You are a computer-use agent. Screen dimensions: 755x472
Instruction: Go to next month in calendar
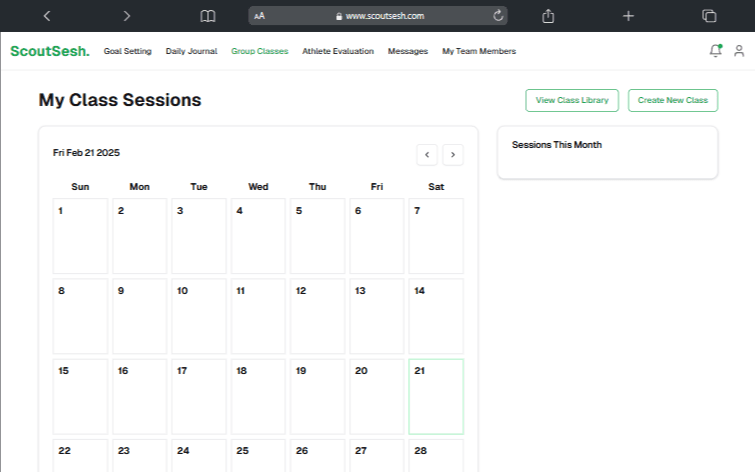pyautogui.click(x=453, y=154)
